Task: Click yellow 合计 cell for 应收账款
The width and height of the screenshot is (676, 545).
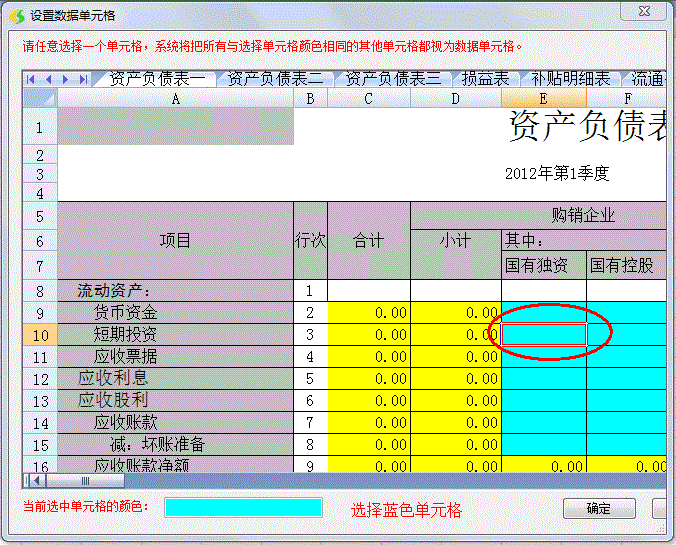Action: point(369,423)
